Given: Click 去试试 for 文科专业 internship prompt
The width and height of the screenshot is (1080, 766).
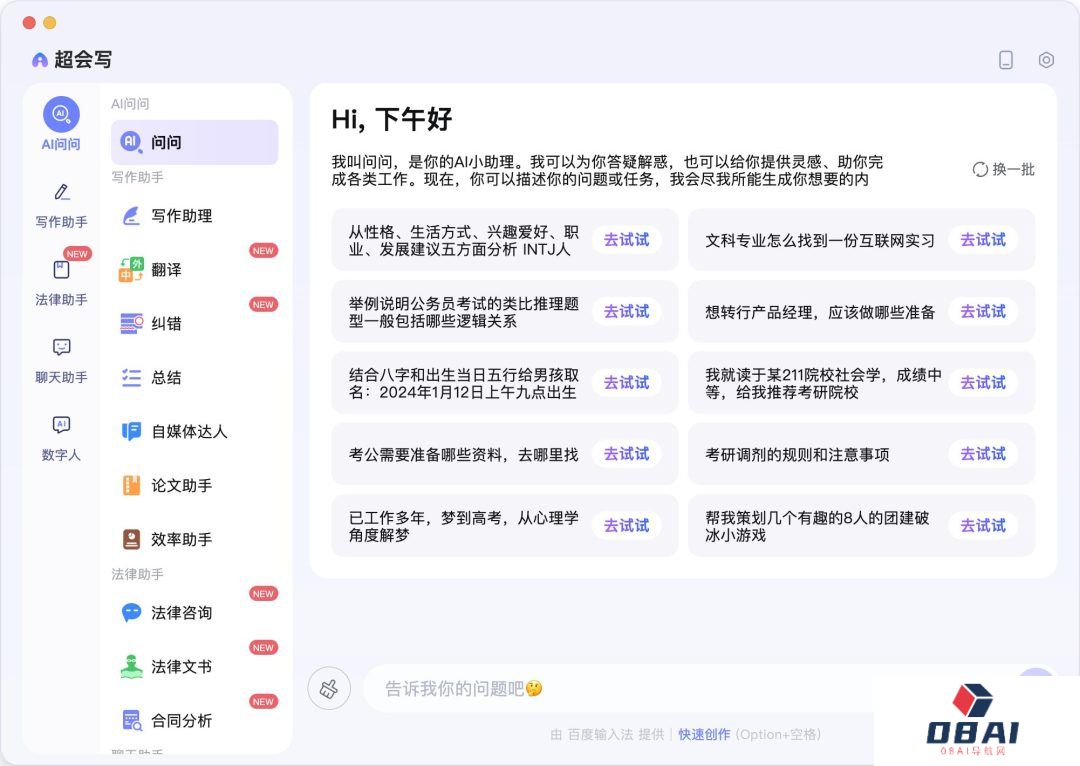Looking at the screenshot, I should pyautogui.click(x=983, y=240).
